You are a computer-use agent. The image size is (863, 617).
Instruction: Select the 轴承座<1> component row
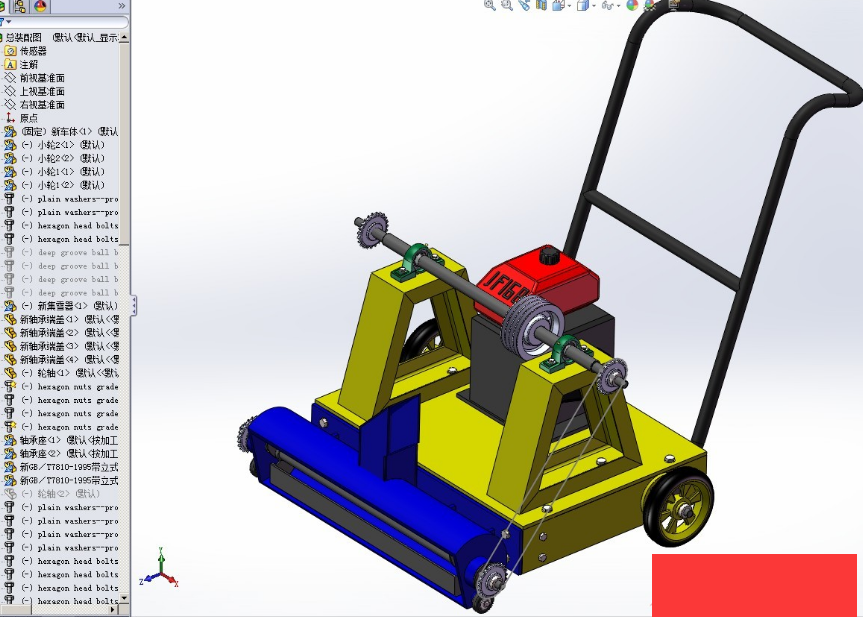pos(61,440)
